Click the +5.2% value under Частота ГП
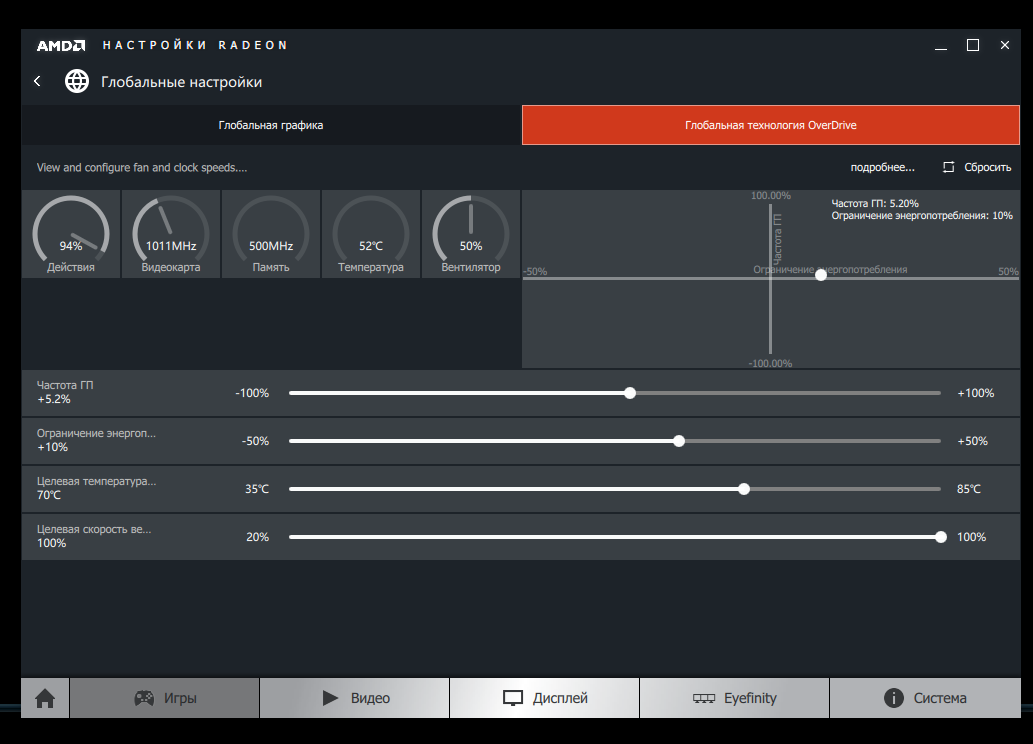Screen dimensions: 1033x744 click(x=54, y=399)
